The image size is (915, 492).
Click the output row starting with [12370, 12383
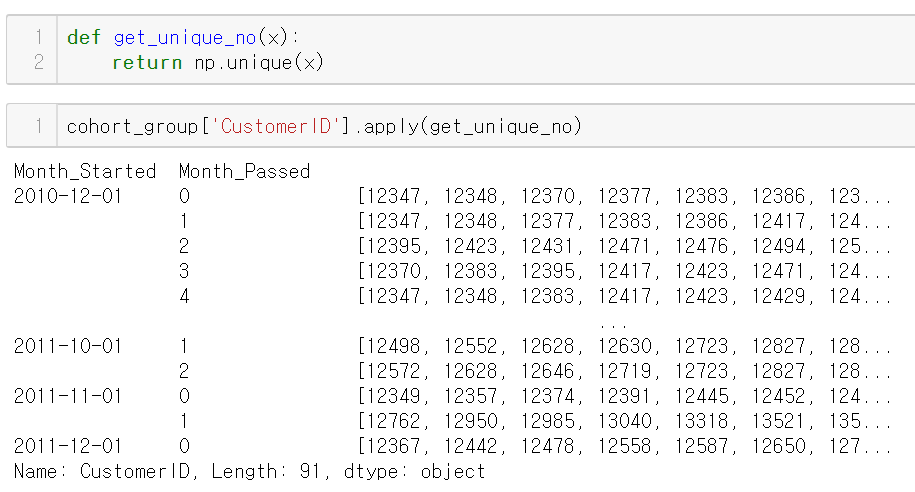[624, 271]
